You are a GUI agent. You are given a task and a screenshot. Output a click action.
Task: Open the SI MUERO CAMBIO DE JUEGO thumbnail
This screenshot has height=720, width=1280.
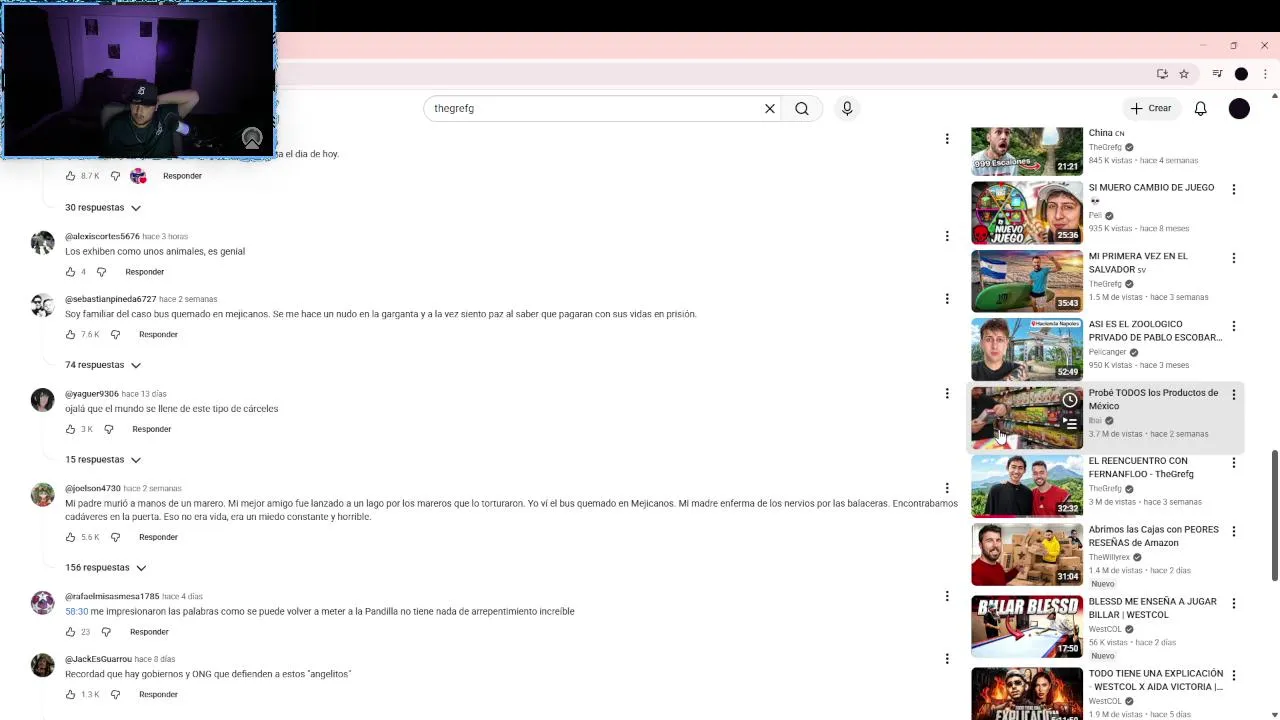tap(1027, 213)
